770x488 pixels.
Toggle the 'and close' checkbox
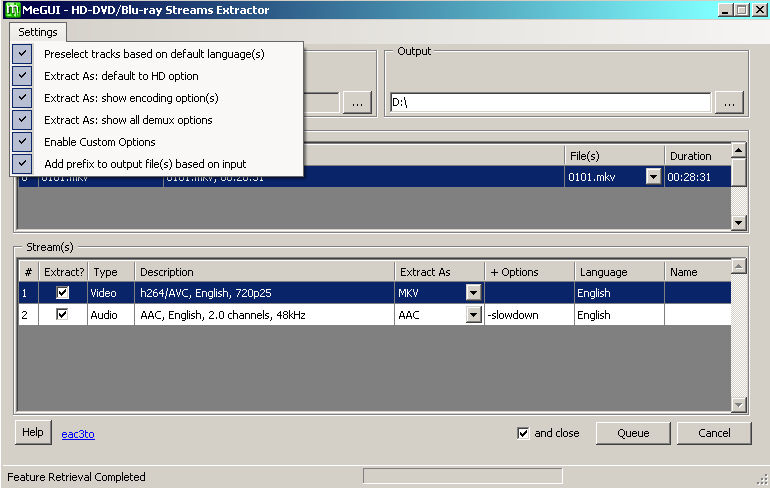523,433
